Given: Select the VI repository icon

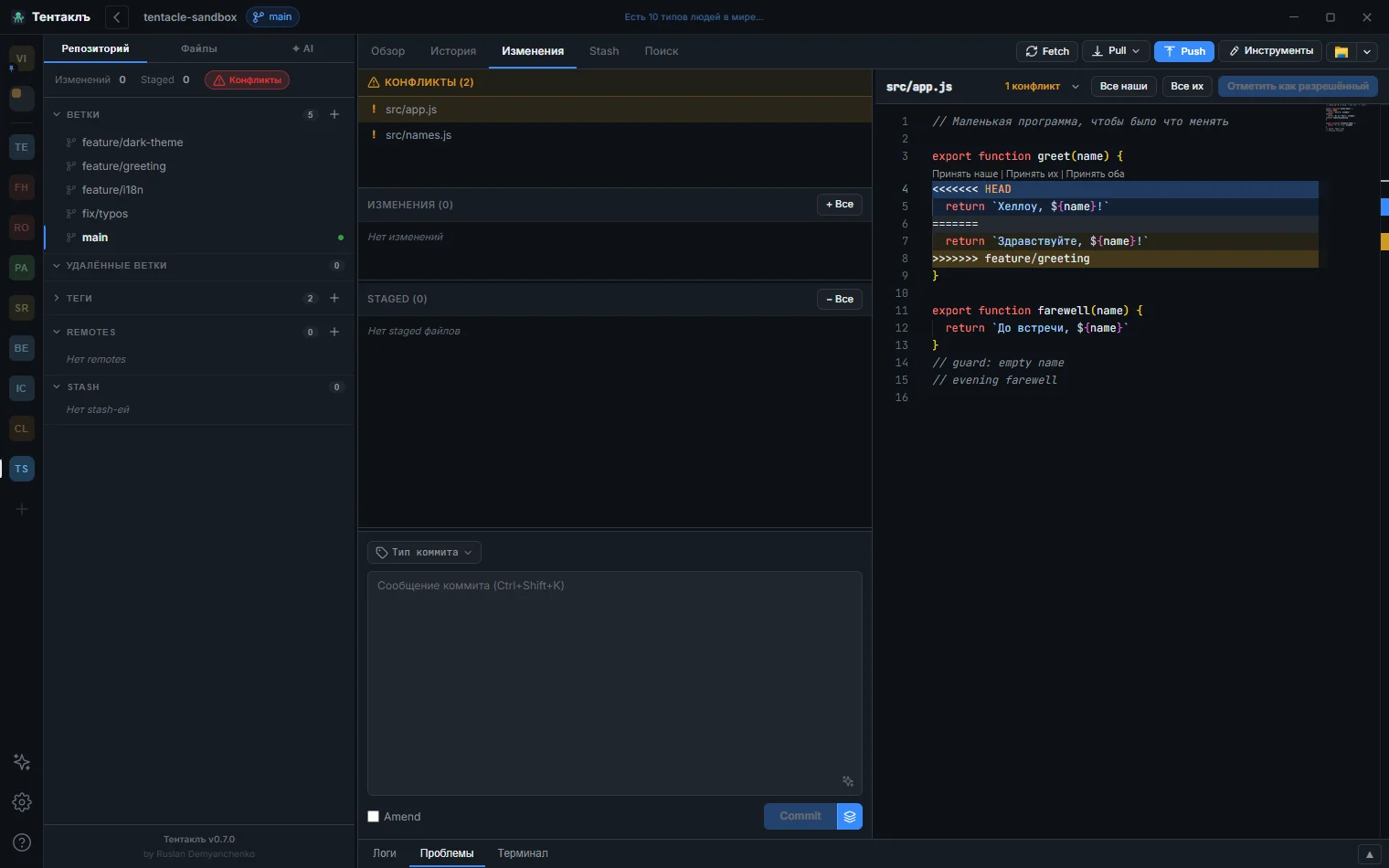Looking at the screenshot, I should pyautogui.click(x=22, y=58).
